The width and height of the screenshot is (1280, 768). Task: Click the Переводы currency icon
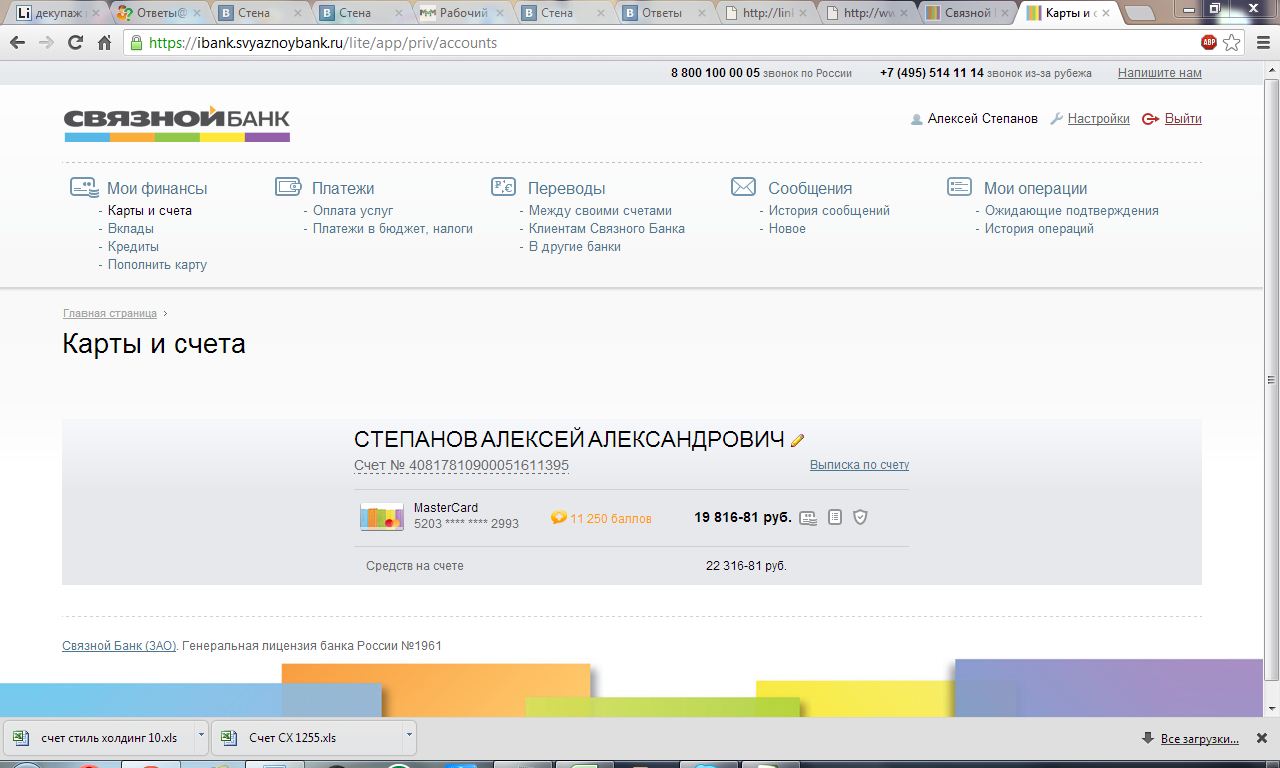[503, 187]
